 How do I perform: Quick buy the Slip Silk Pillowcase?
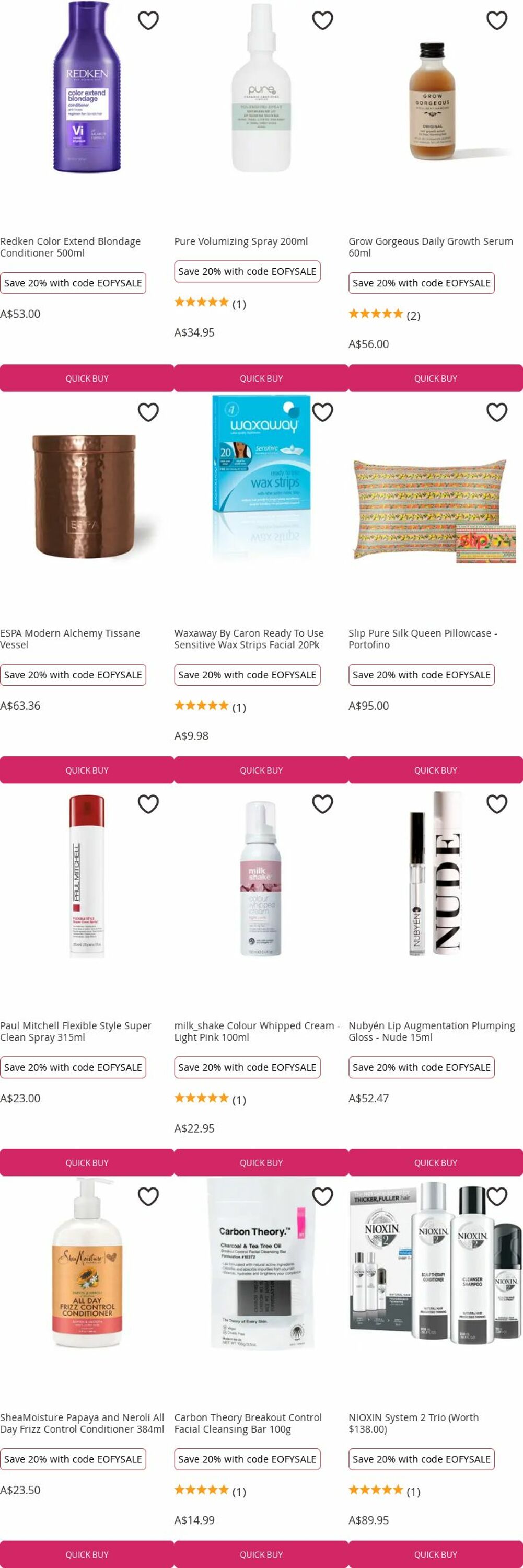pos(435,770)
